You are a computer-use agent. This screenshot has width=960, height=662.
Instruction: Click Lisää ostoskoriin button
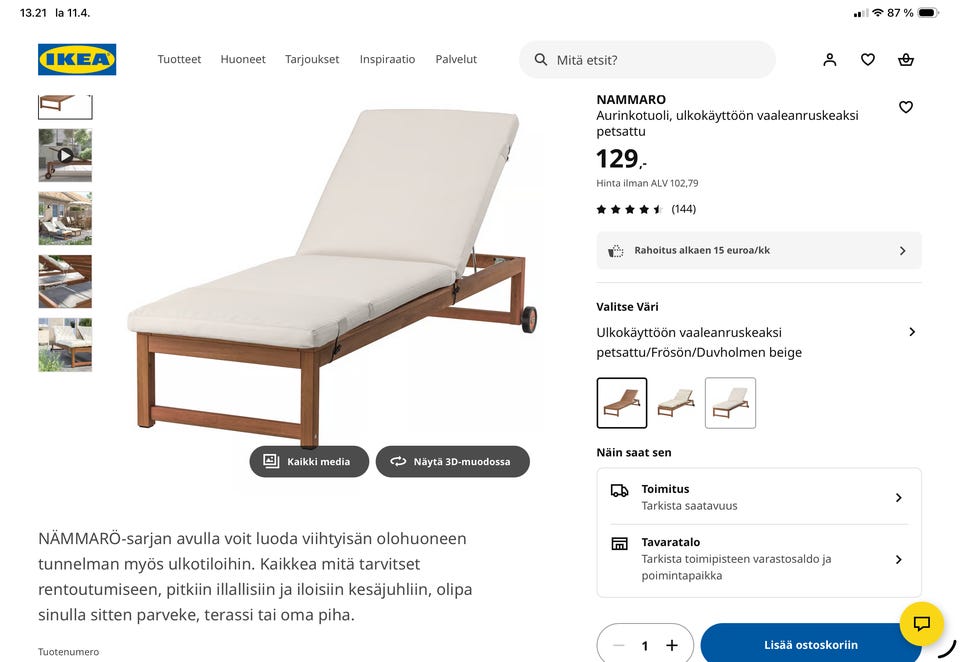tap(811, 644)
